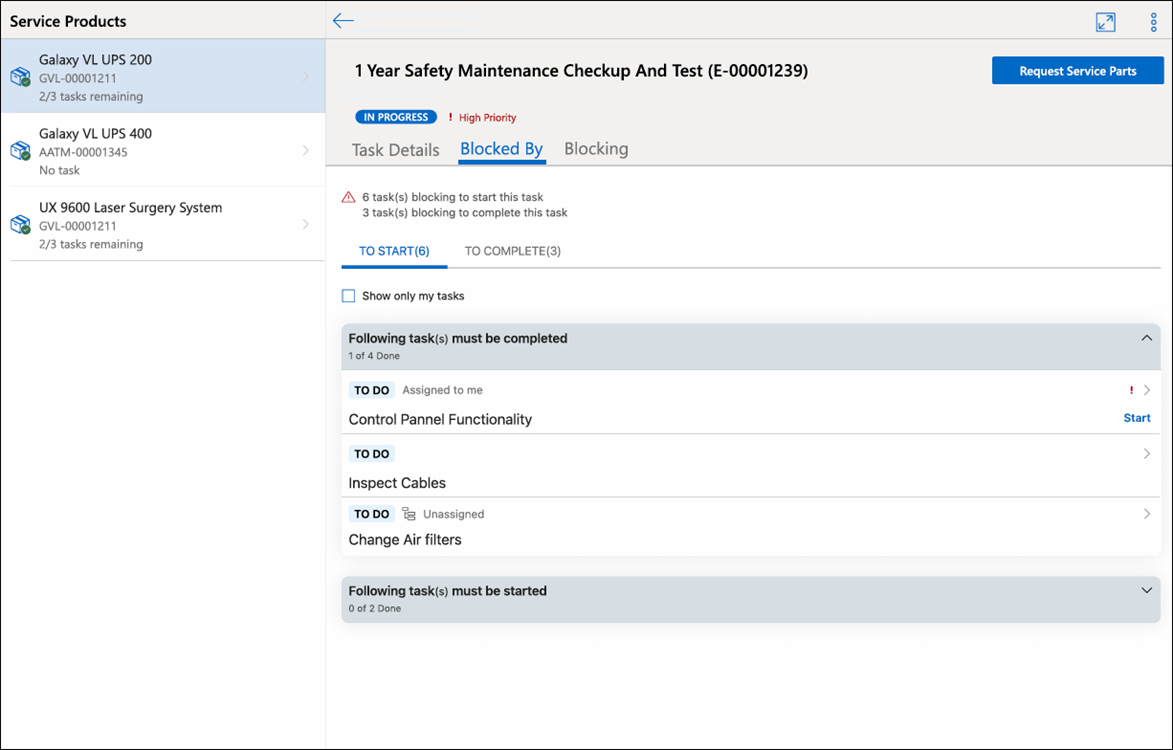The image size is (1173, 750).
Task: Click the Galaxy VL UPS 400 product icon
Action: click(x=21, y=150)
